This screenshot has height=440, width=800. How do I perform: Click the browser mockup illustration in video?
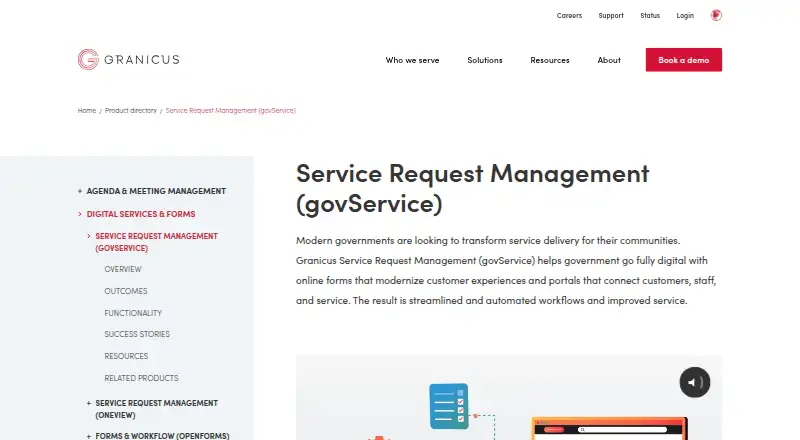610,428
